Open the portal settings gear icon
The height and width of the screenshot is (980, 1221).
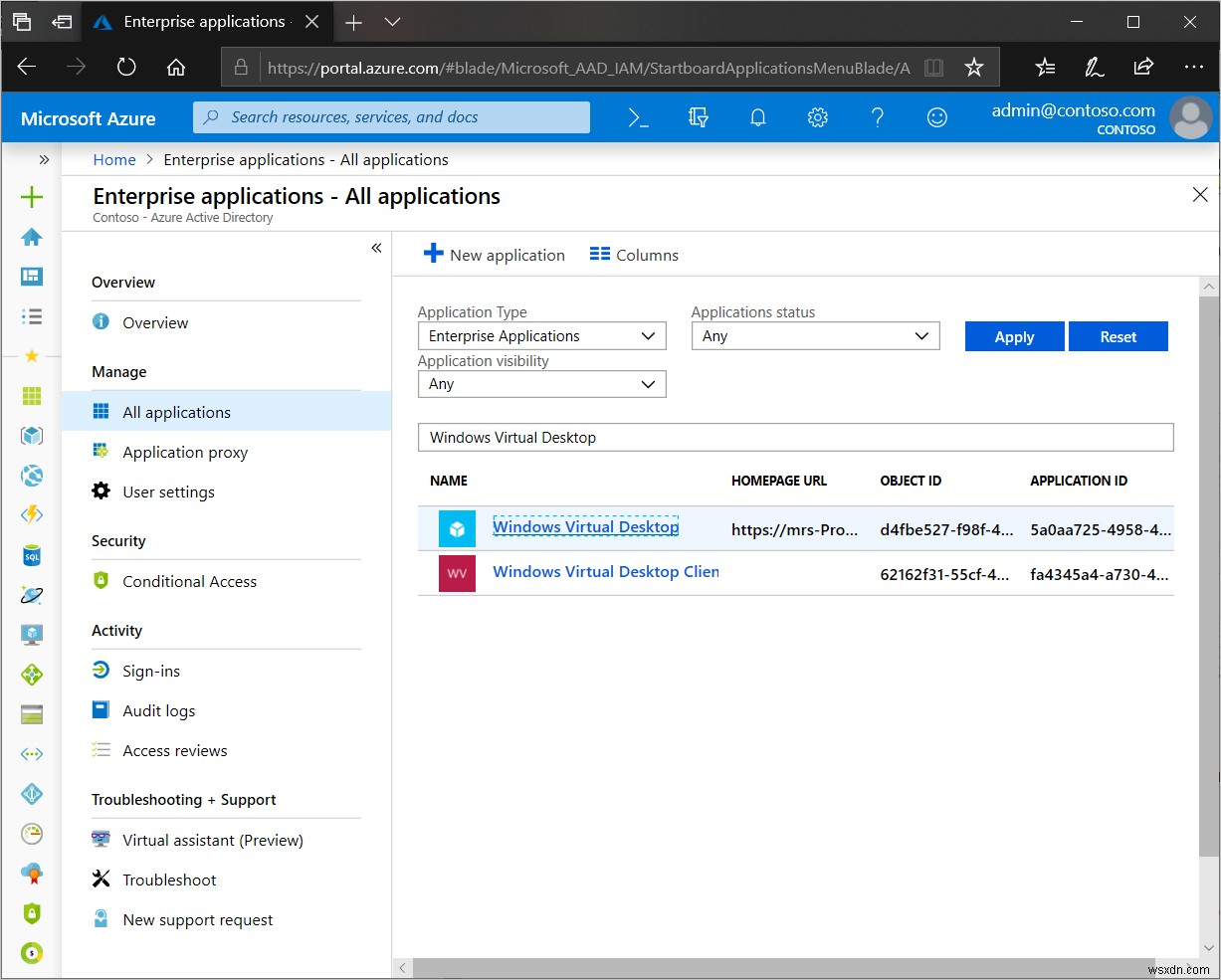(818, 116)
